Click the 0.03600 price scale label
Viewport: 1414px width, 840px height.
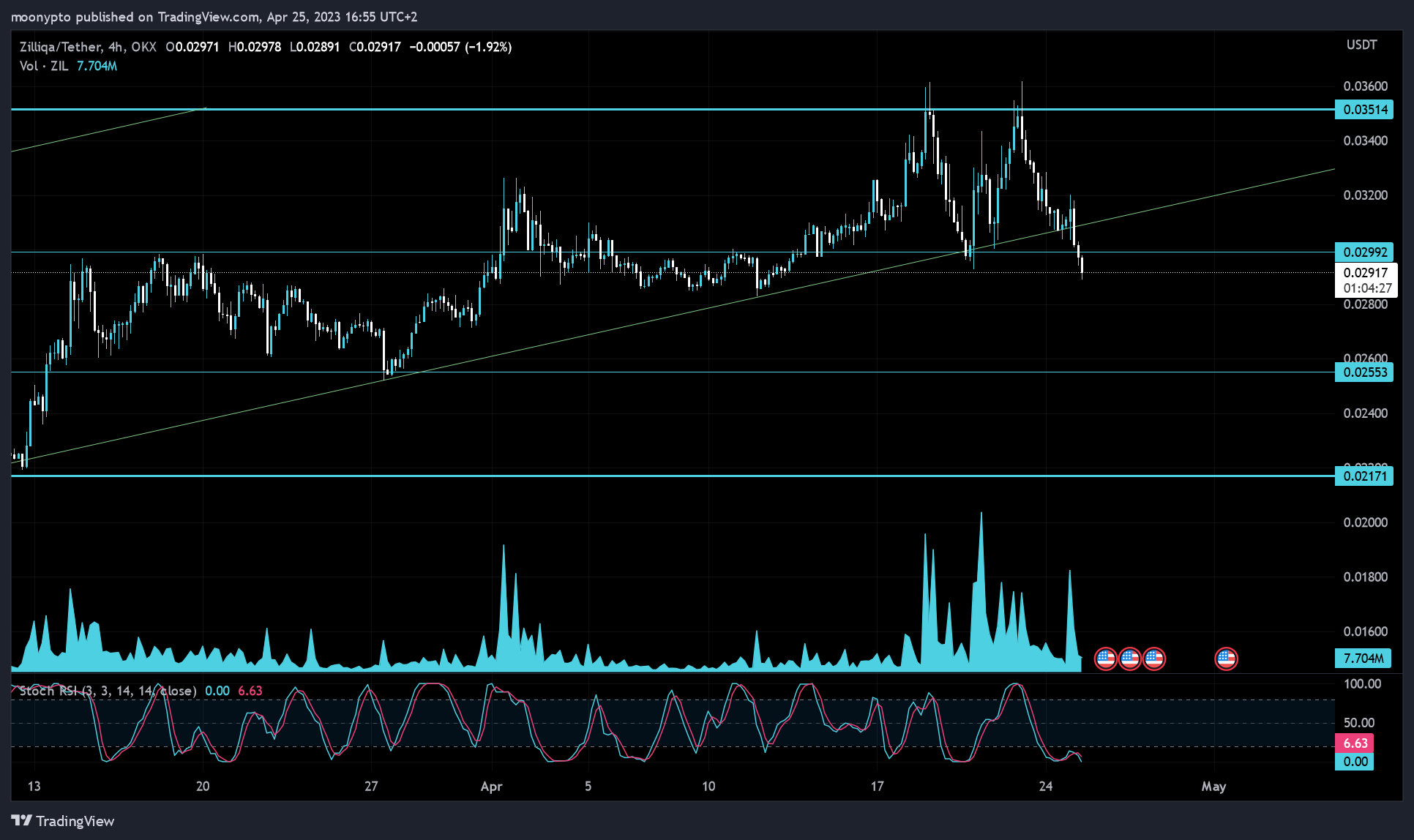click(x=1366, y=86)
